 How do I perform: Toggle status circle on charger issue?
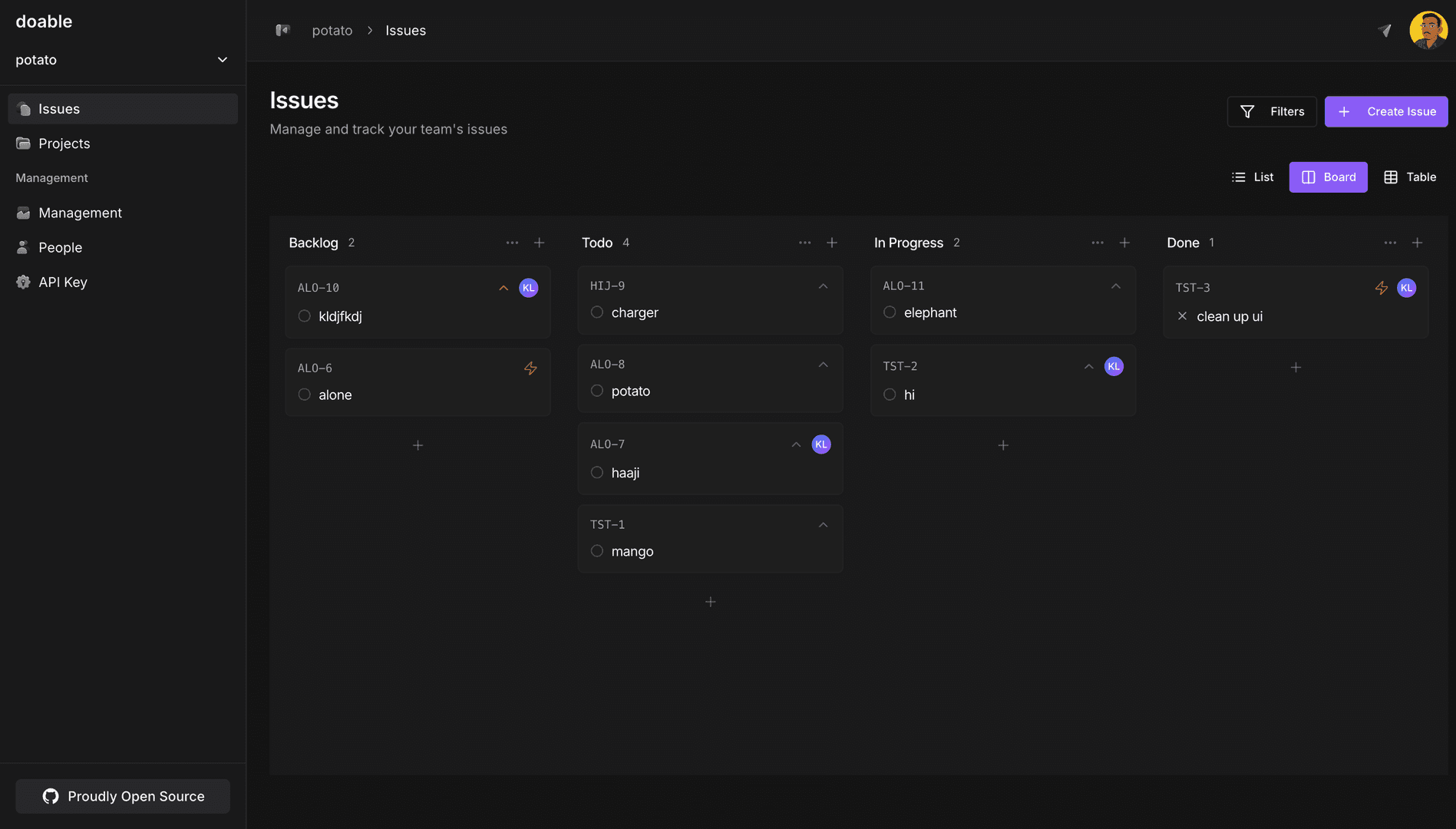click(597, 312)
